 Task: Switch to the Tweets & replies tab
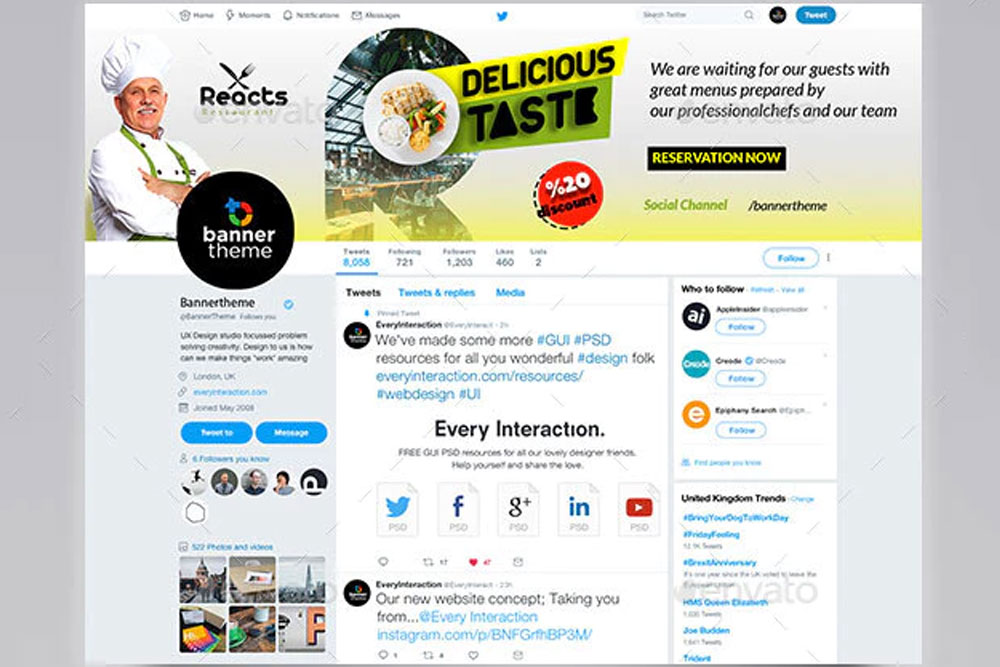[436, 293]
